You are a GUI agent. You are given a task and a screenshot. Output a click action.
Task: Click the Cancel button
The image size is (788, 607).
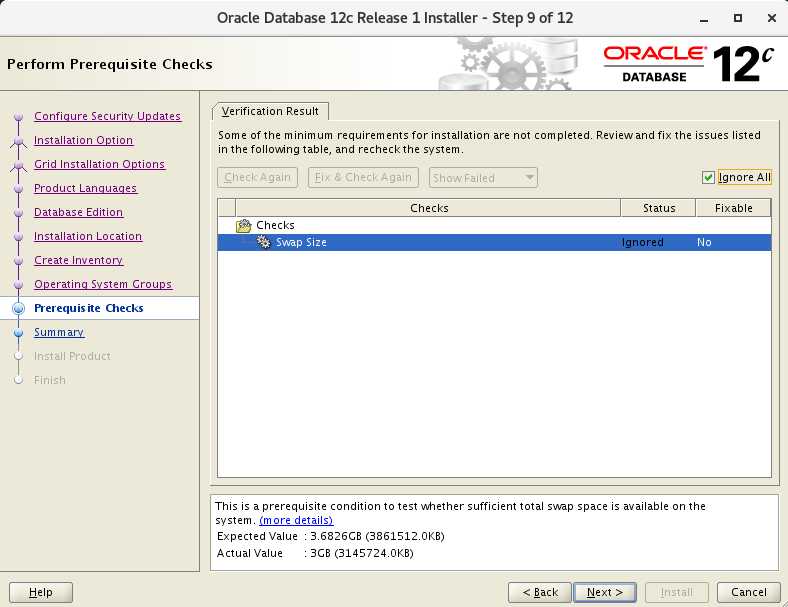pyautogui.click(x=748, y=592)
